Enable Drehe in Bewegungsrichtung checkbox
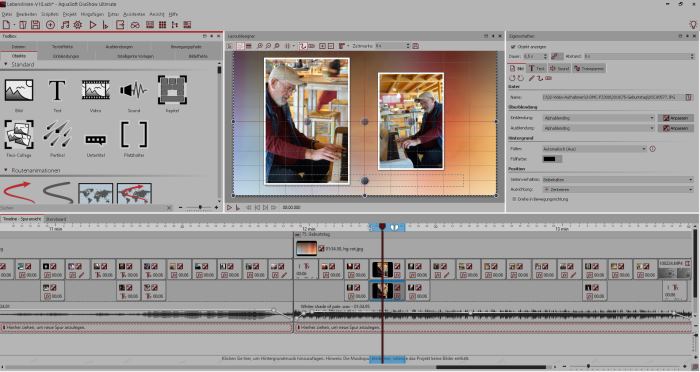Viewport: 700px width, 372px height. point(514,199)
